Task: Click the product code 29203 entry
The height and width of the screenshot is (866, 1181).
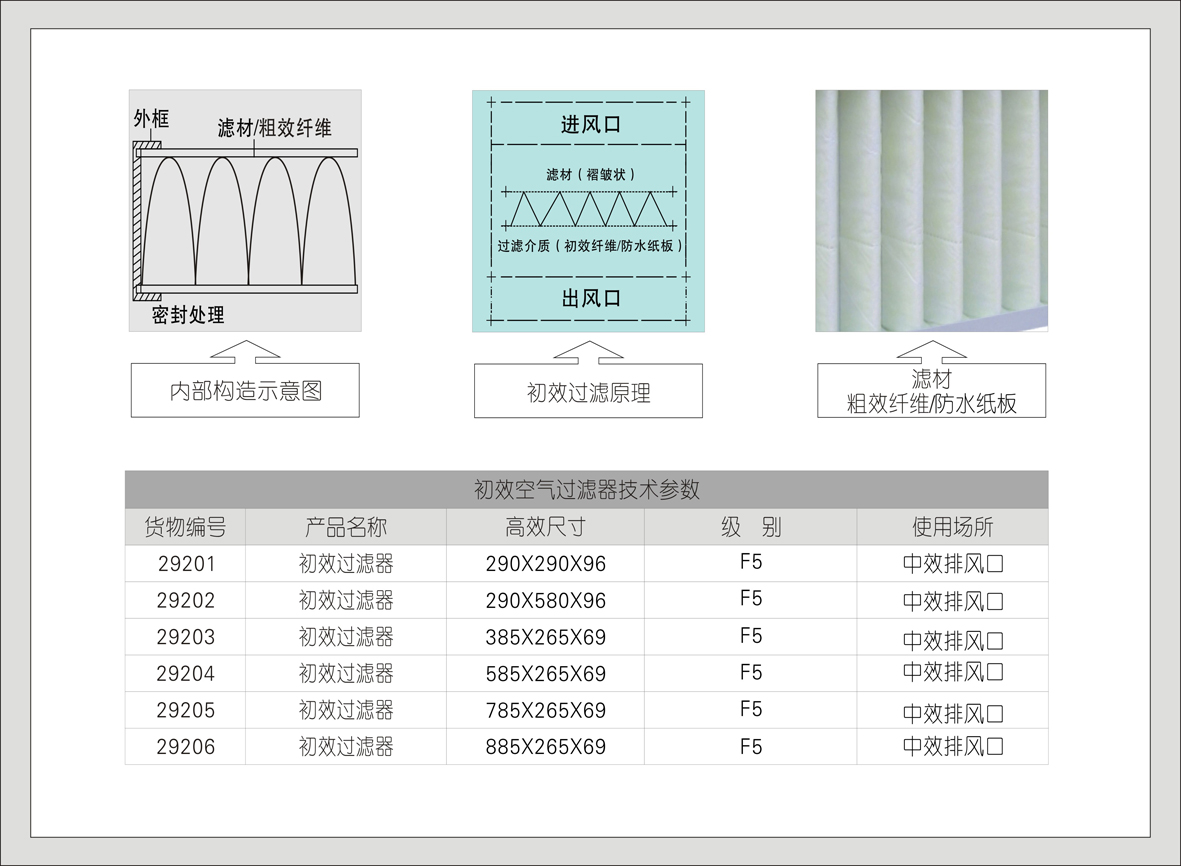Action: [x=186, y=635]
